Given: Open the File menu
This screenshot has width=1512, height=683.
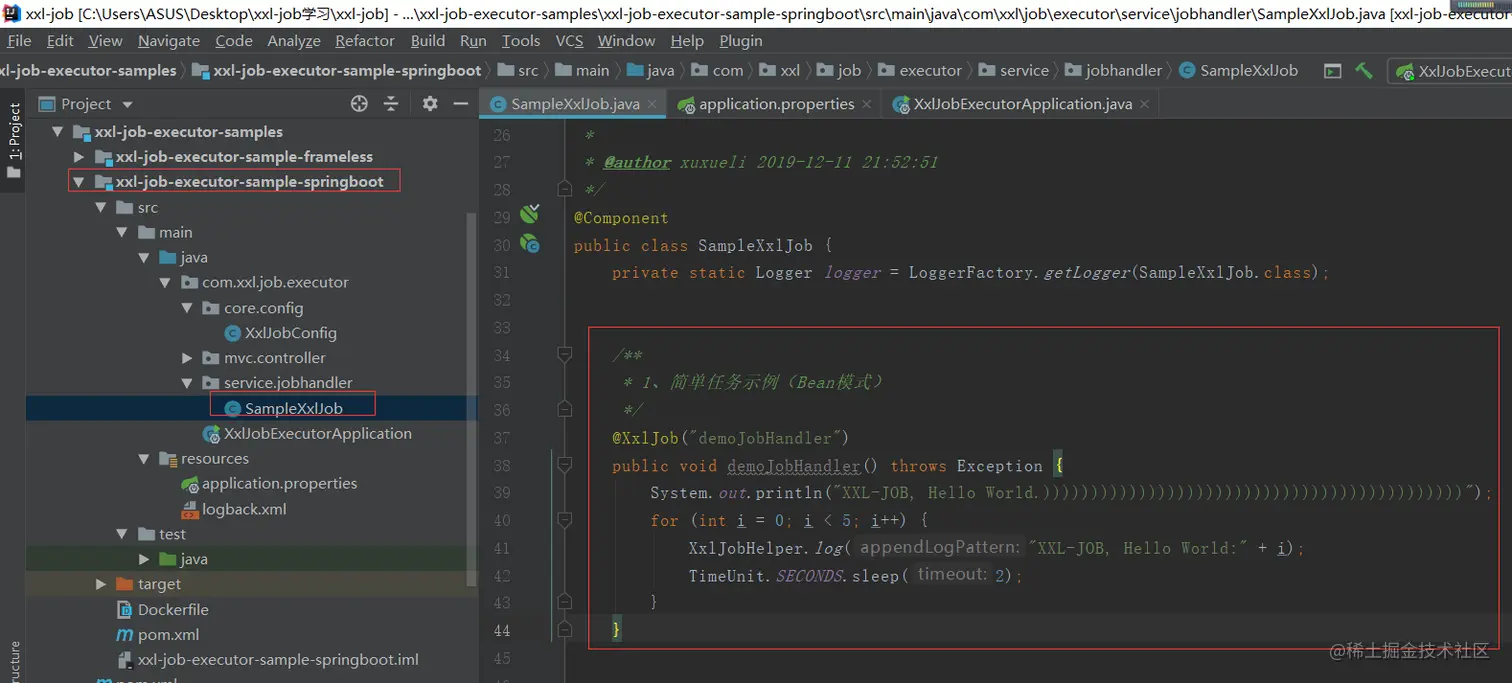Looking at the screenshot, I should coord(19,41).
